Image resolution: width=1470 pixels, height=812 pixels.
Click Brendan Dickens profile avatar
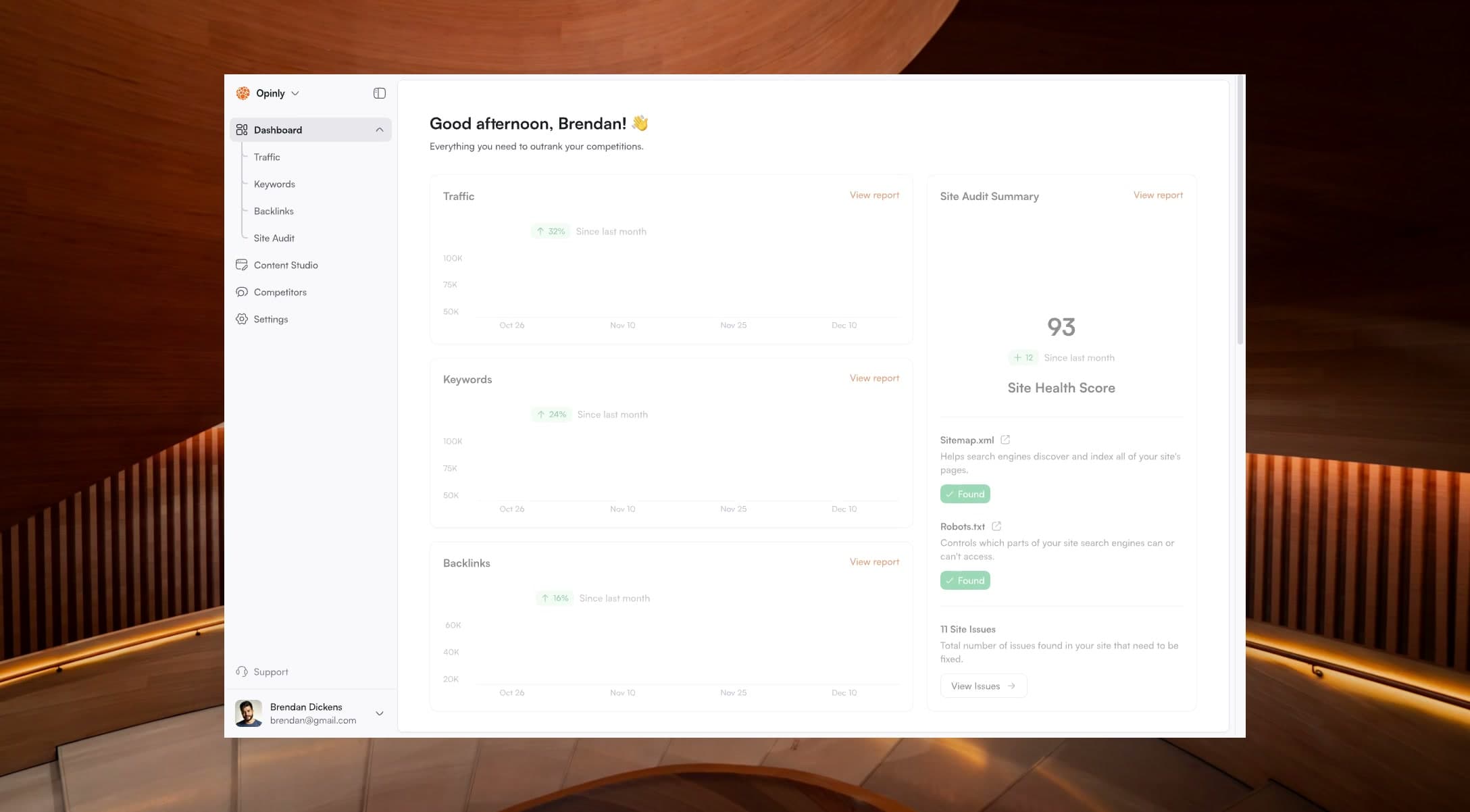coord(249,713)
